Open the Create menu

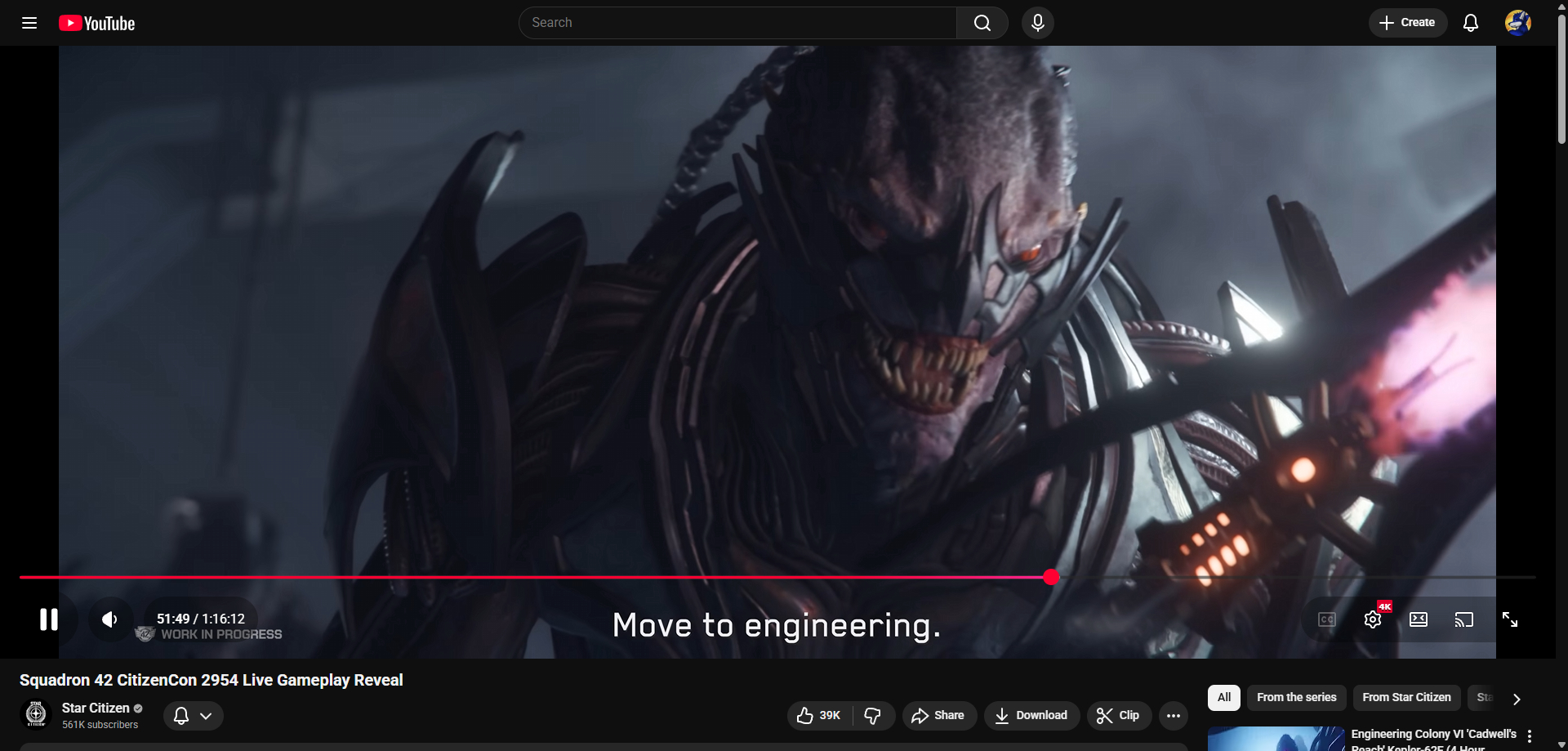pos(1407,23)
